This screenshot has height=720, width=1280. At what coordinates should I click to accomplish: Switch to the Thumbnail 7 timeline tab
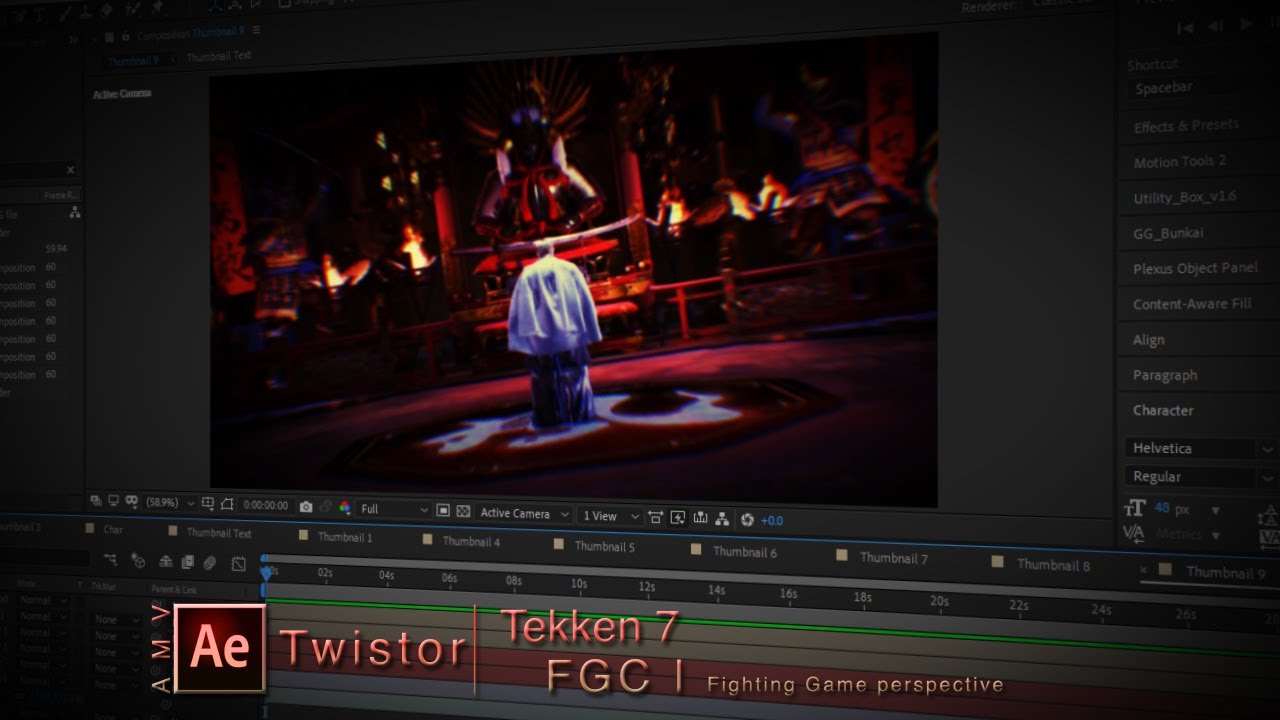(893, 557)
